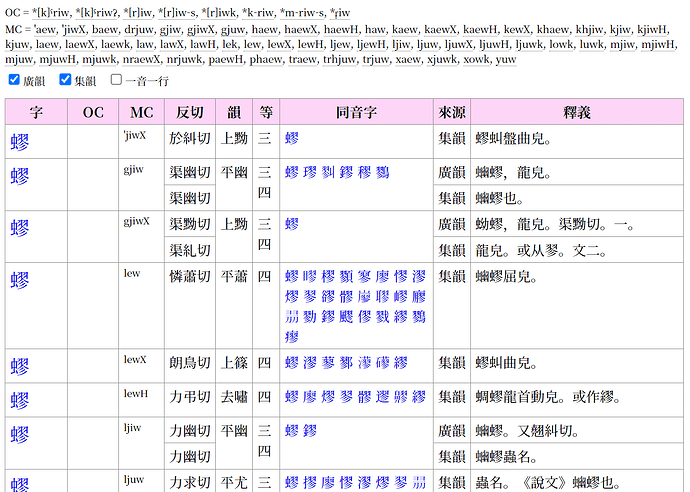Select the khjiw MC reading link
690x492 pixels.
592,30
